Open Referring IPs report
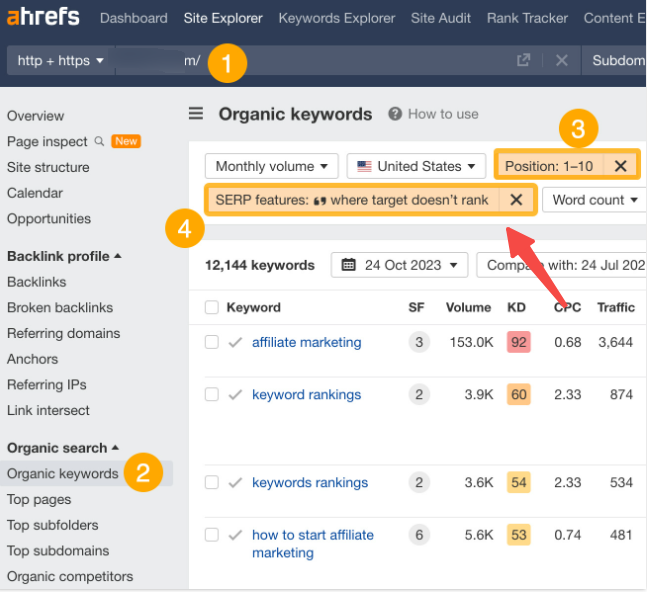Screen dimensions: 647x592 47,384
